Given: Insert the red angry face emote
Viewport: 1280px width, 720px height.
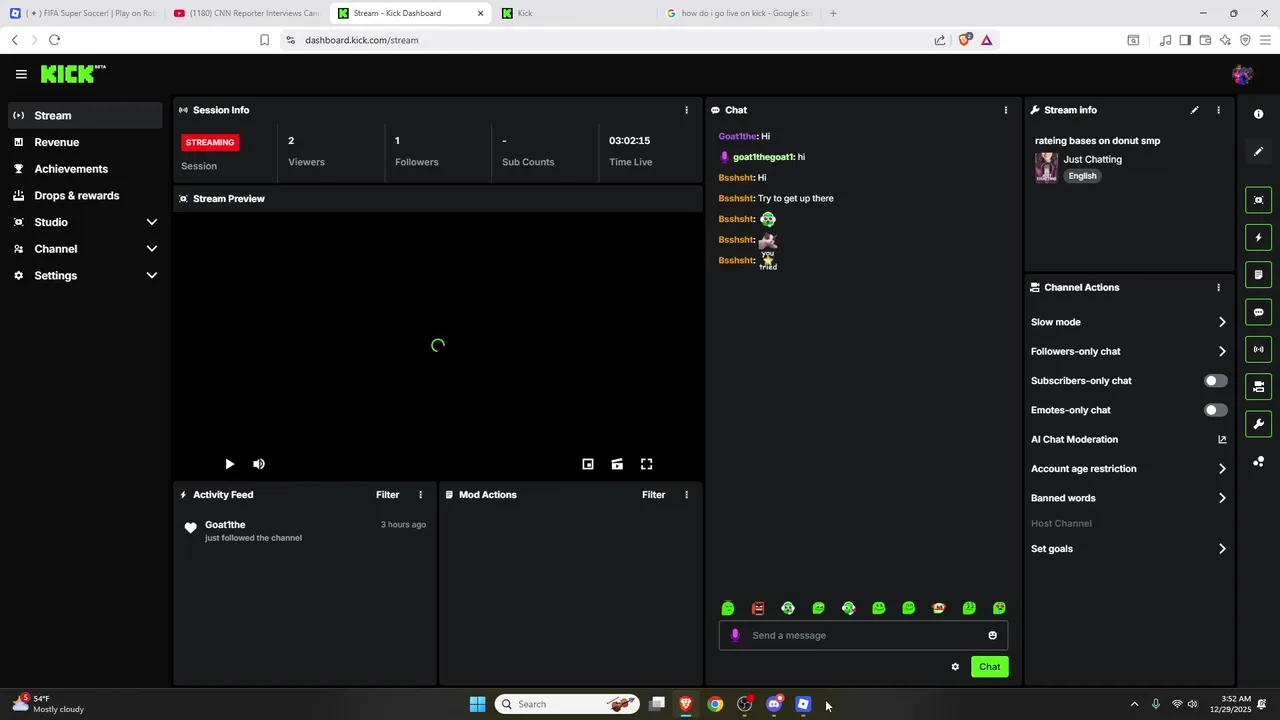Looking at the screenshot, I should coord(758,608).
